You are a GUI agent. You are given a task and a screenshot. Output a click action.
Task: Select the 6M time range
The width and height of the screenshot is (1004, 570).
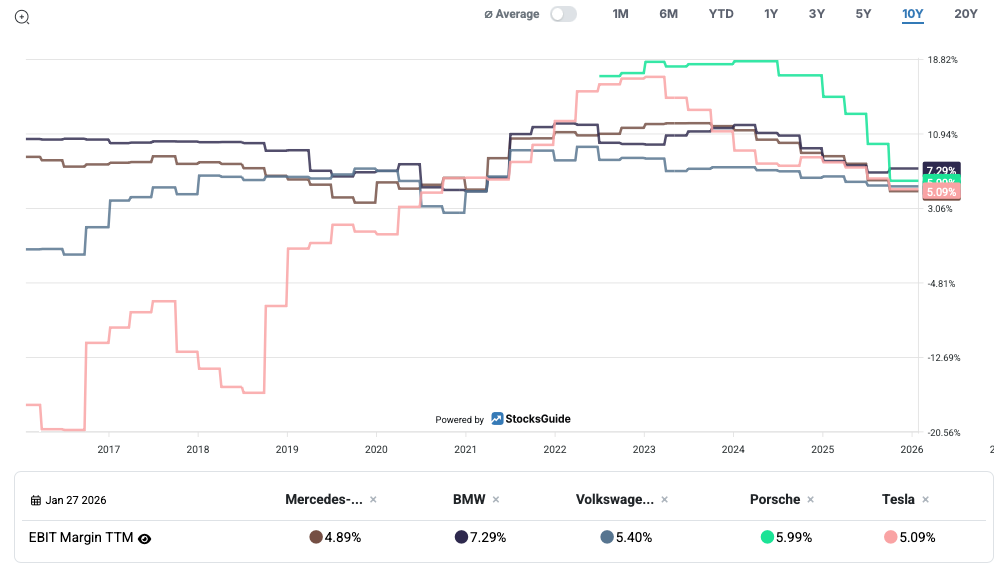pos(668,14)
